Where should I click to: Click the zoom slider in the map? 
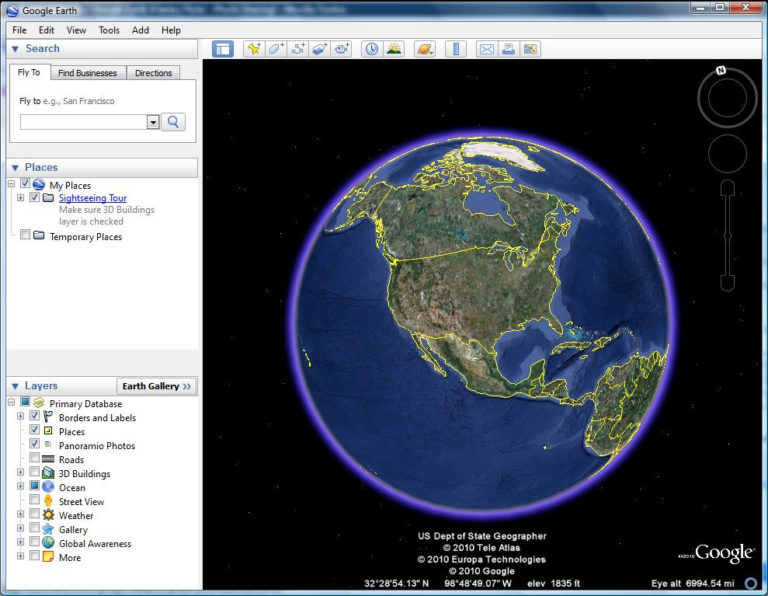coord(727,236)
